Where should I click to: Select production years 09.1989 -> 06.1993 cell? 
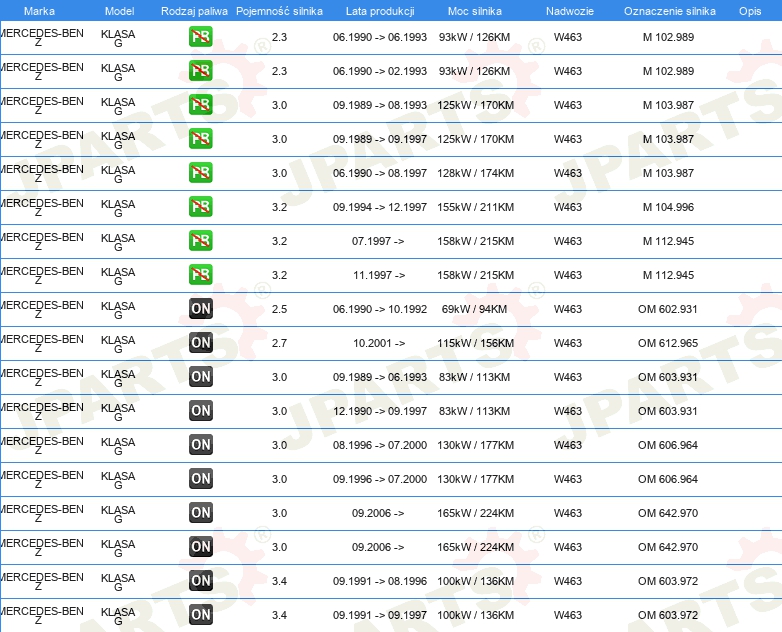point(380,377)
